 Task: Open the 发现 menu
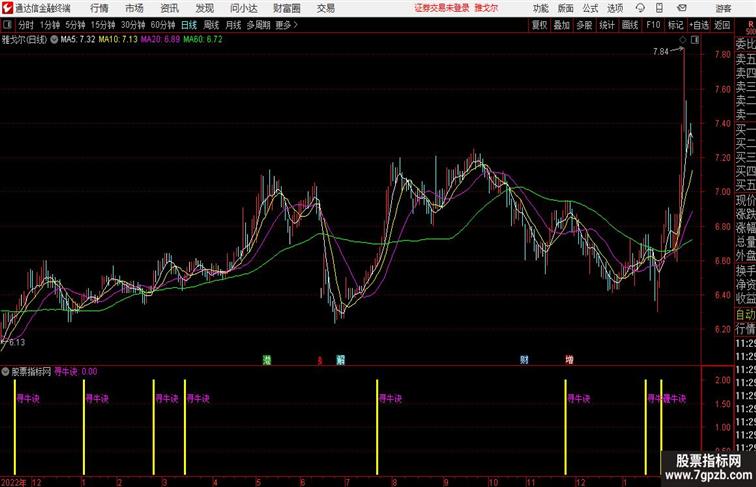coord(204,8)
